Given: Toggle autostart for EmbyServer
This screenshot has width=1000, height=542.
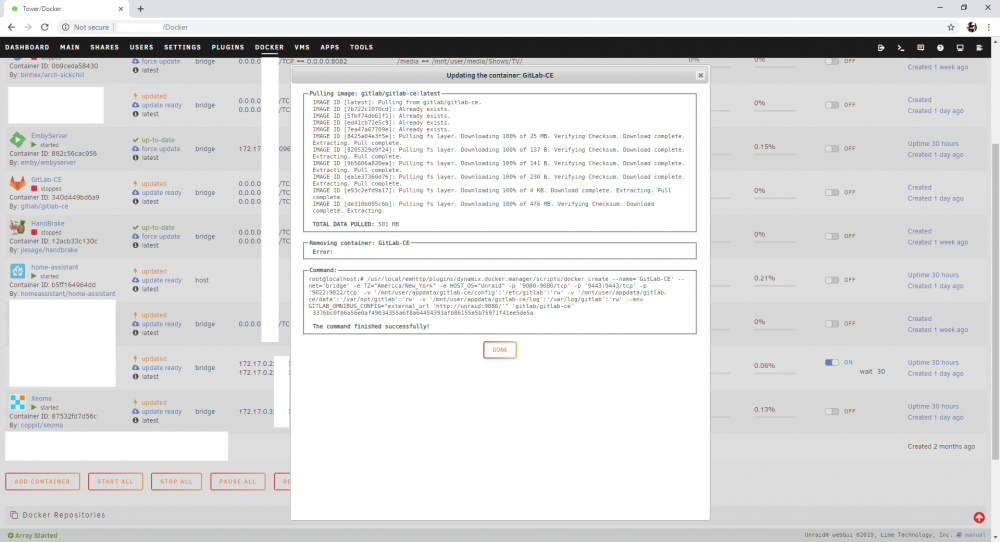Looking at the screenshot, I should coord(832,149).
